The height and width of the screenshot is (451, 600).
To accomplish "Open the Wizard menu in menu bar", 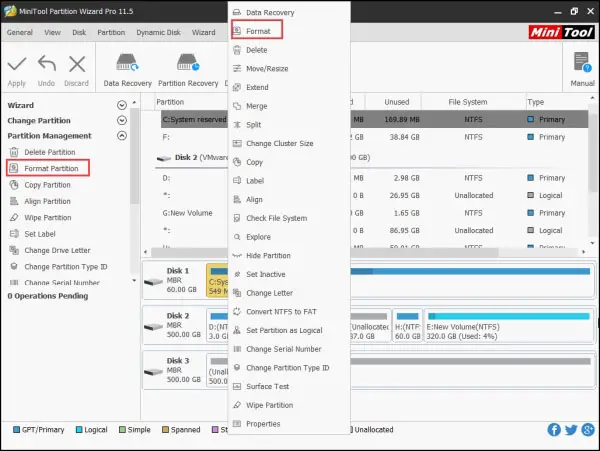I will [x=204, y=33].
